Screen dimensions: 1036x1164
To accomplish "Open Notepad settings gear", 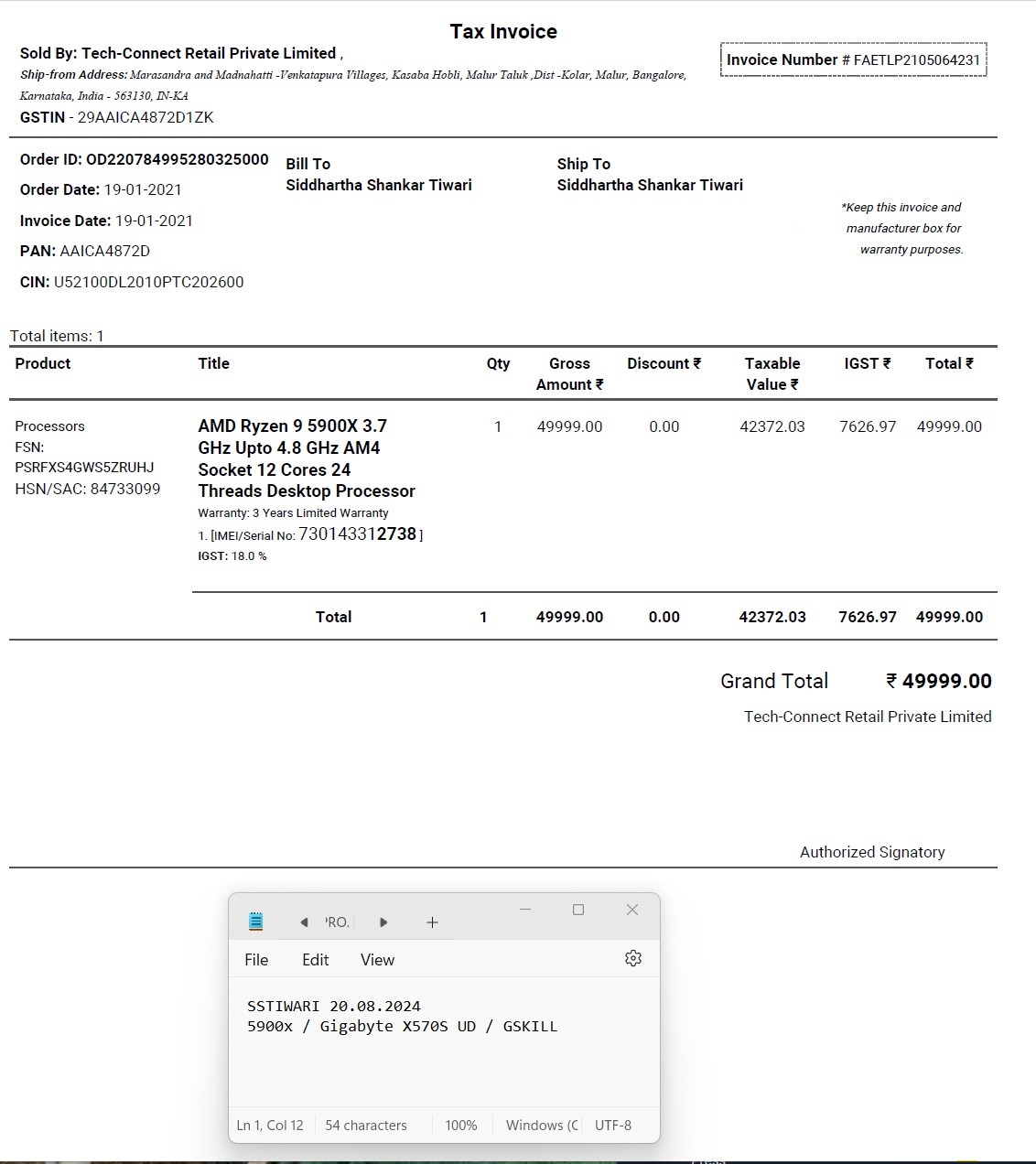I will [x=632, y=958].
